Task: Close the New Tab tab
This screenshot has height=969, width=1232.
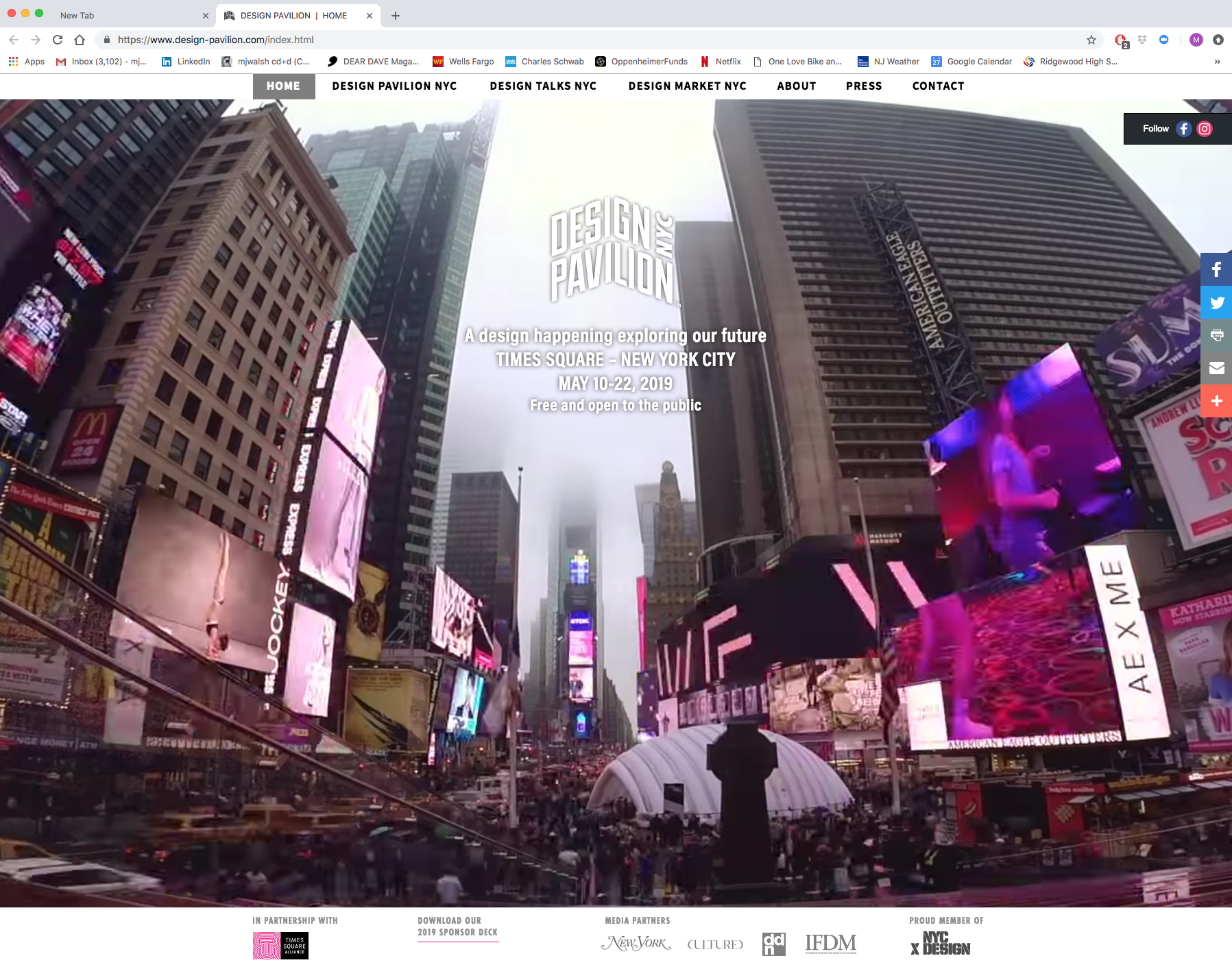Action: (x=205, y=15)
